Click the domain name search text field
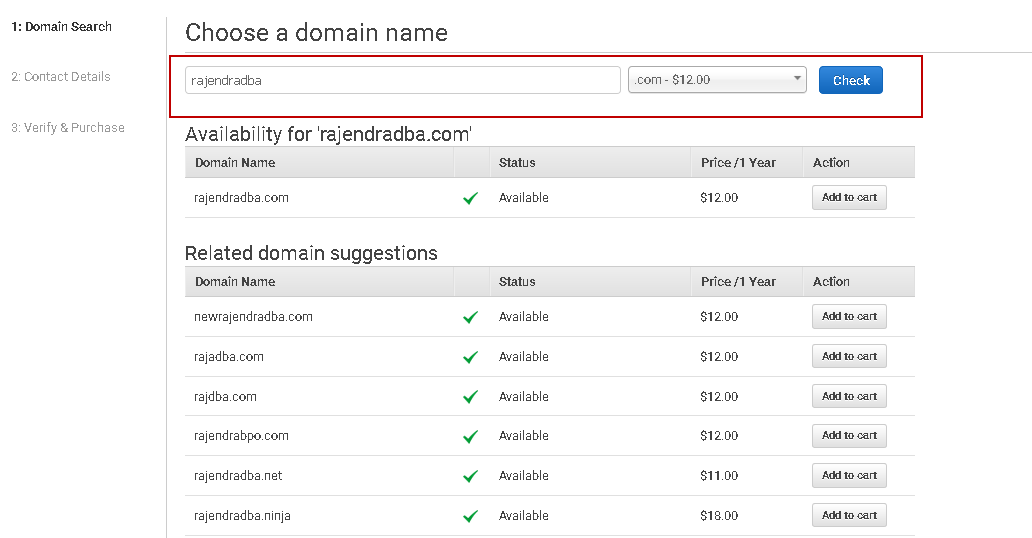1032x538 pixels. [403, 80]
